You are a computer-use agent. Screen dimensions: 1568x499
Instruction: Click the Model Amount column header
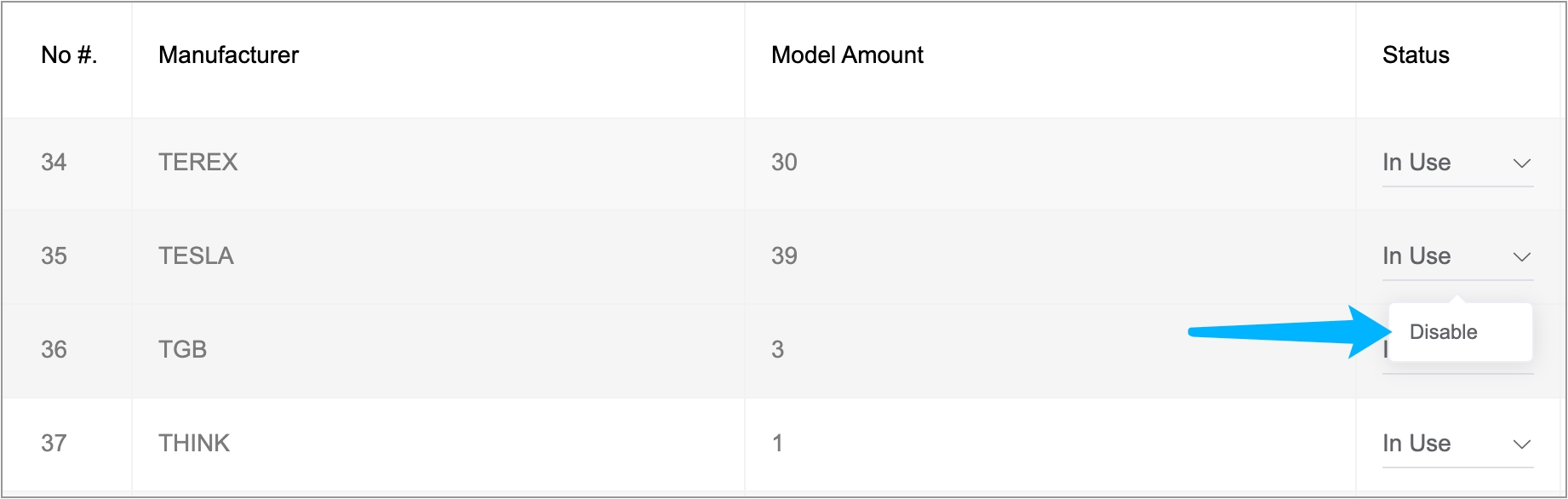[x=847, y=55]
